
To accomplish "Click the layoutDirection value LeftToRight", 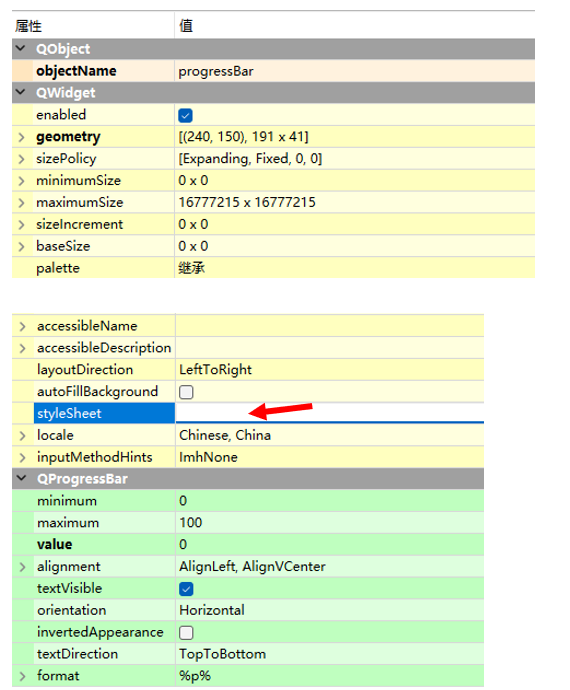I will (215, 370).
